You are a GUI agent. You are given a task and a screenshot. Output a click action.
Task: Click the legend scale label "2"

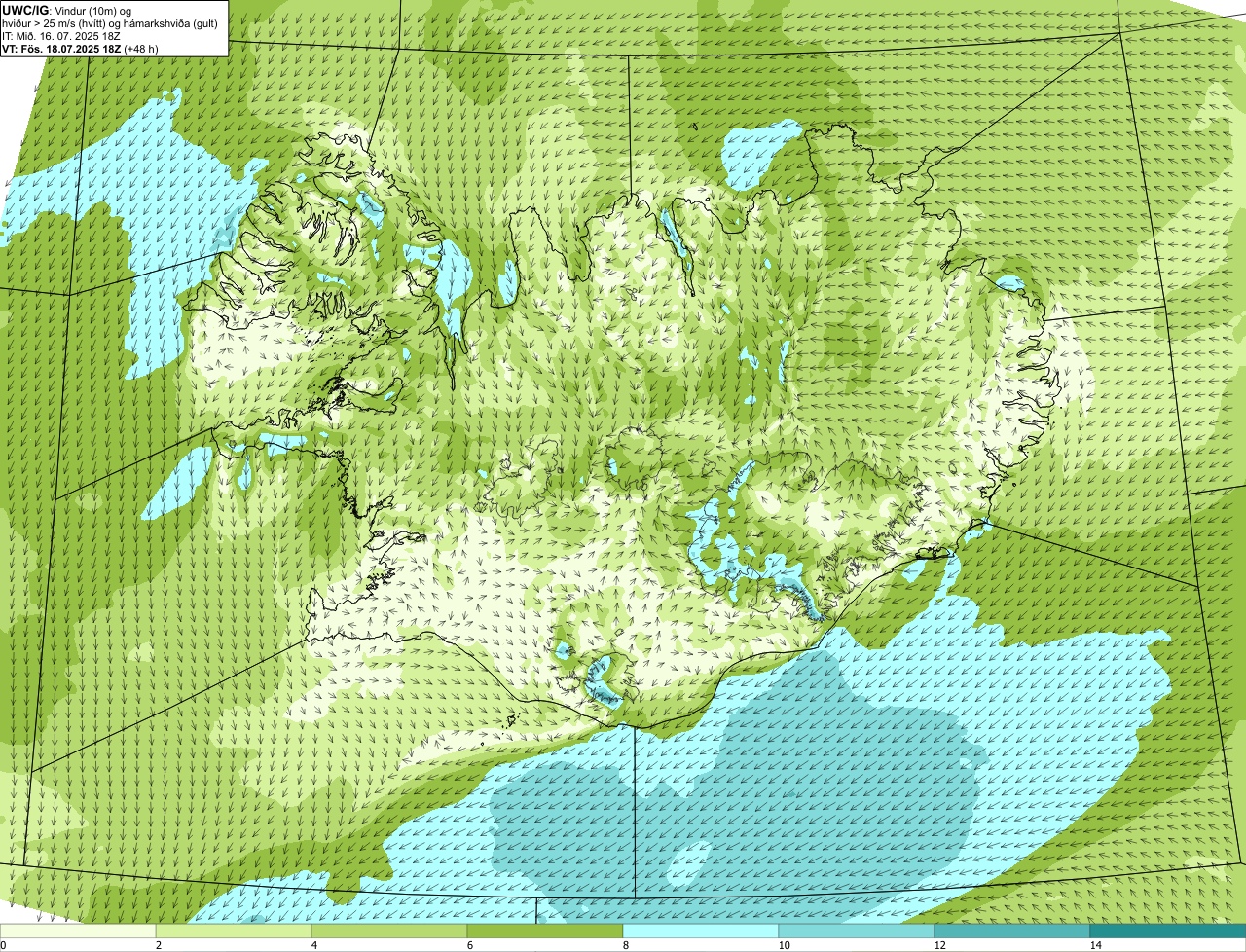click(159, 945)
